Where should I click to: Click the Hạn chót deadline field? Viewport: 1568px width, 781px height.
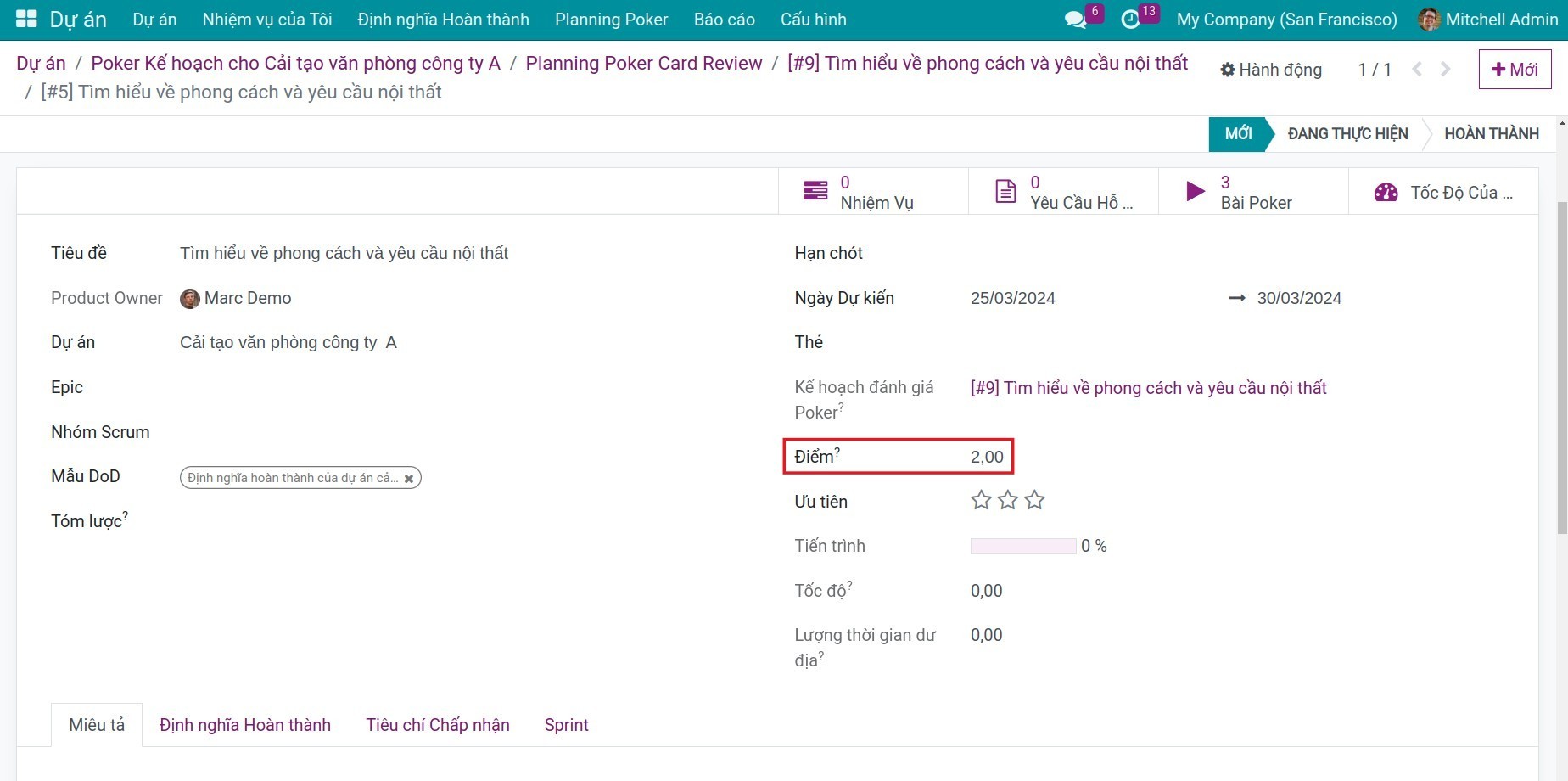point(1239,253)
